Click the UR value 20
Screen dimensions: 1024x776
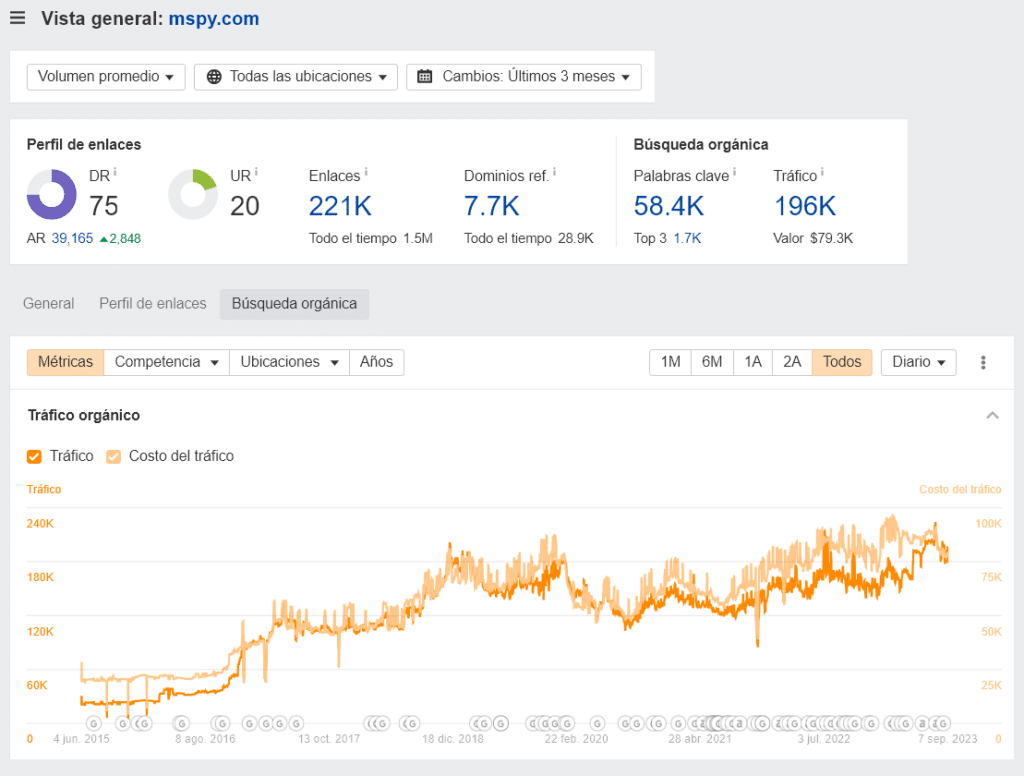[245, 206]
